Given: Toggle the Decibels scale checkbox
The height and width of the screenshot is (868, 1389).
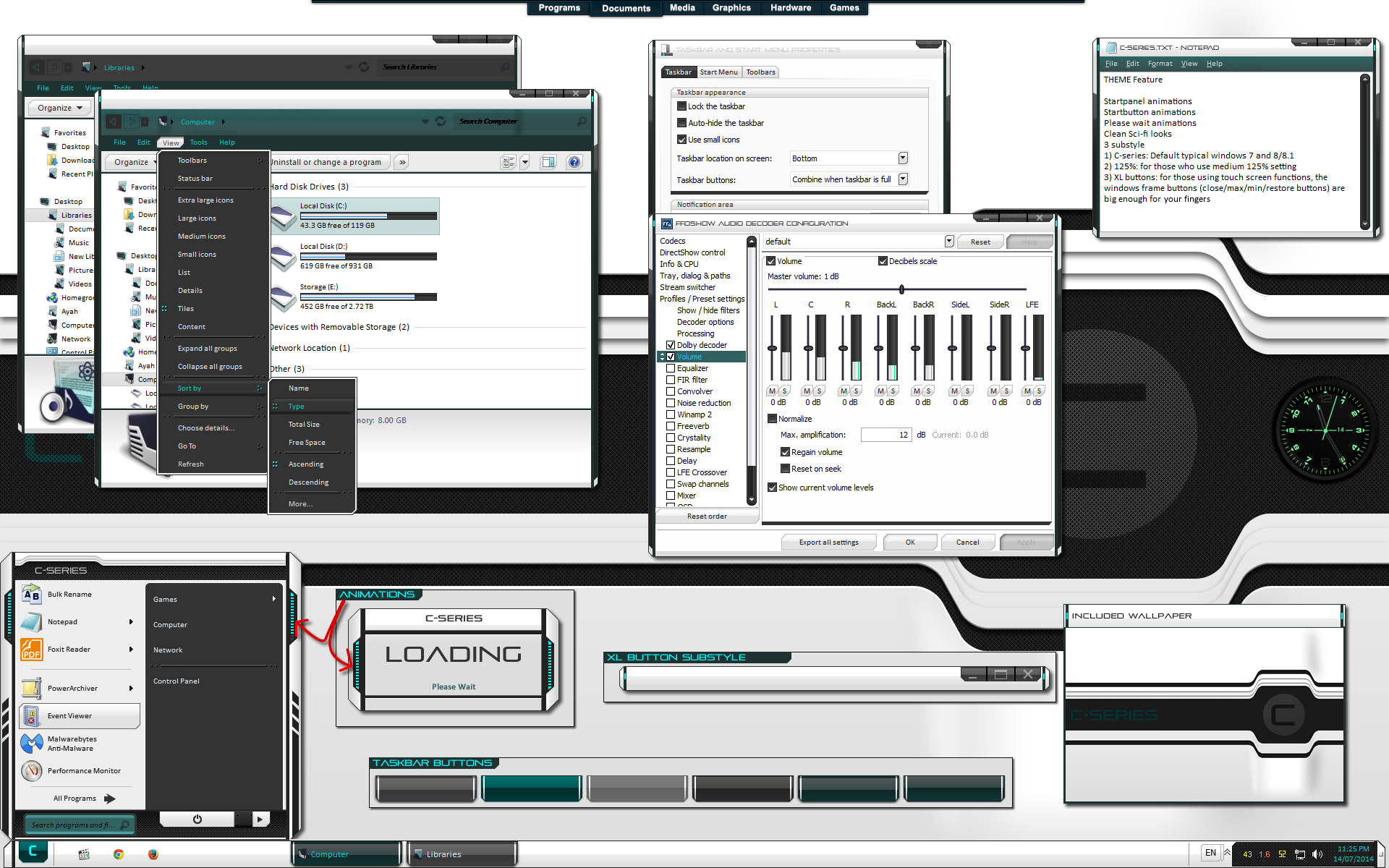Looking at the screenshot, I should 883,261.
